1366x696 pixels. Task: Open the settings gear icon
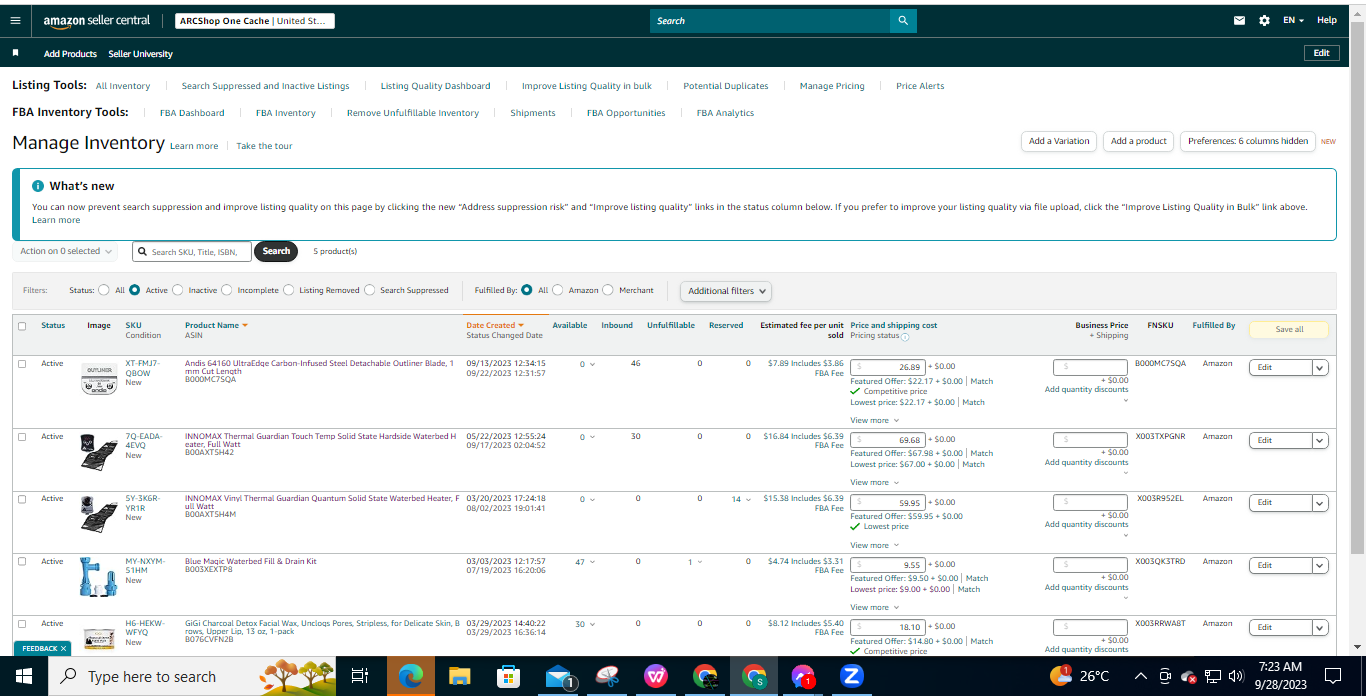[x=1264, y=20]
